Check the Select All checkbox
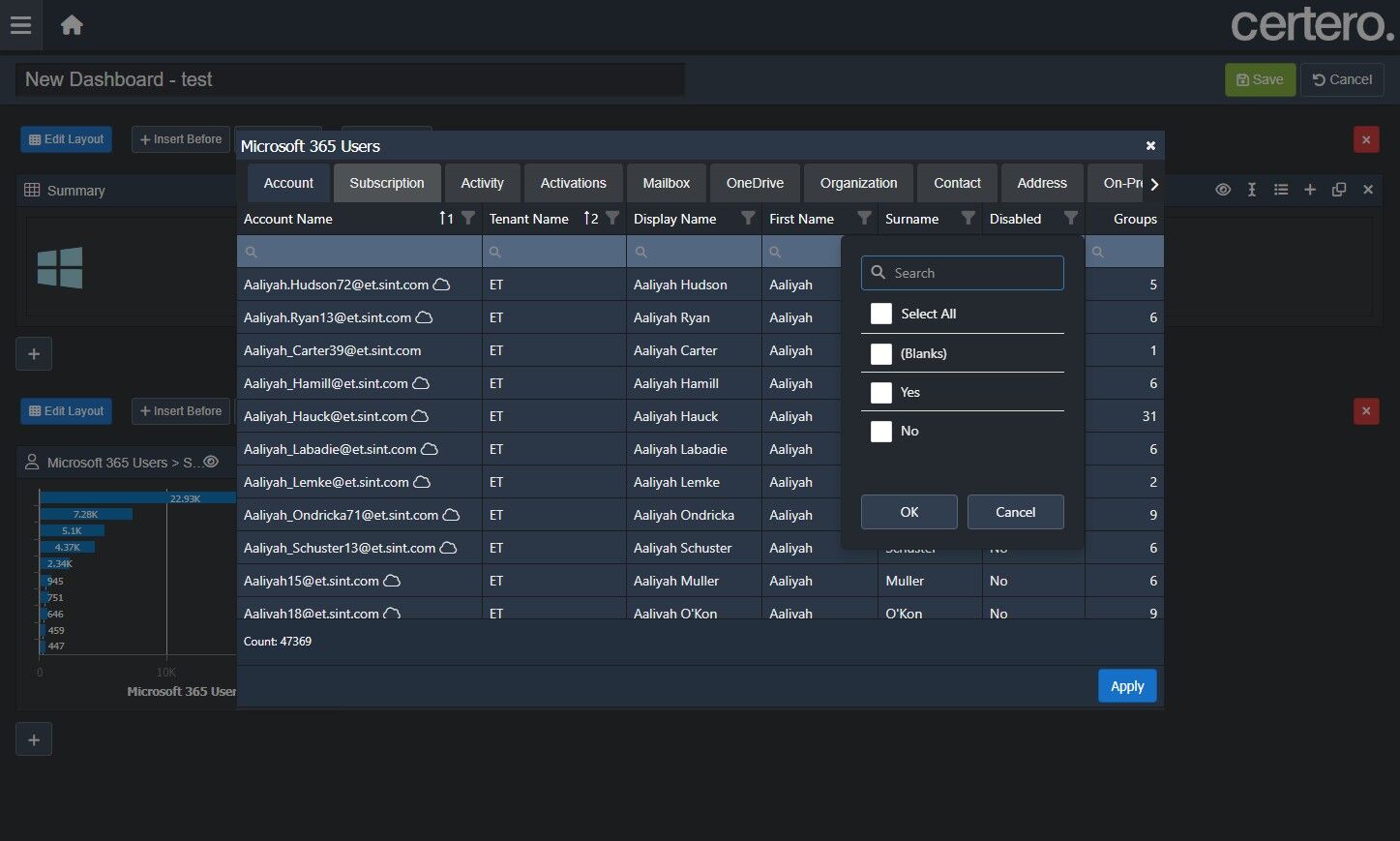Screen dimensions: 1400x841 881,314
